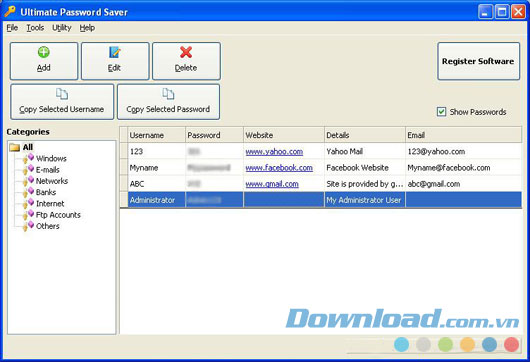This screenshot has height=362, width=530.
Task: Open the Help menu
Action: coord(87,28)
